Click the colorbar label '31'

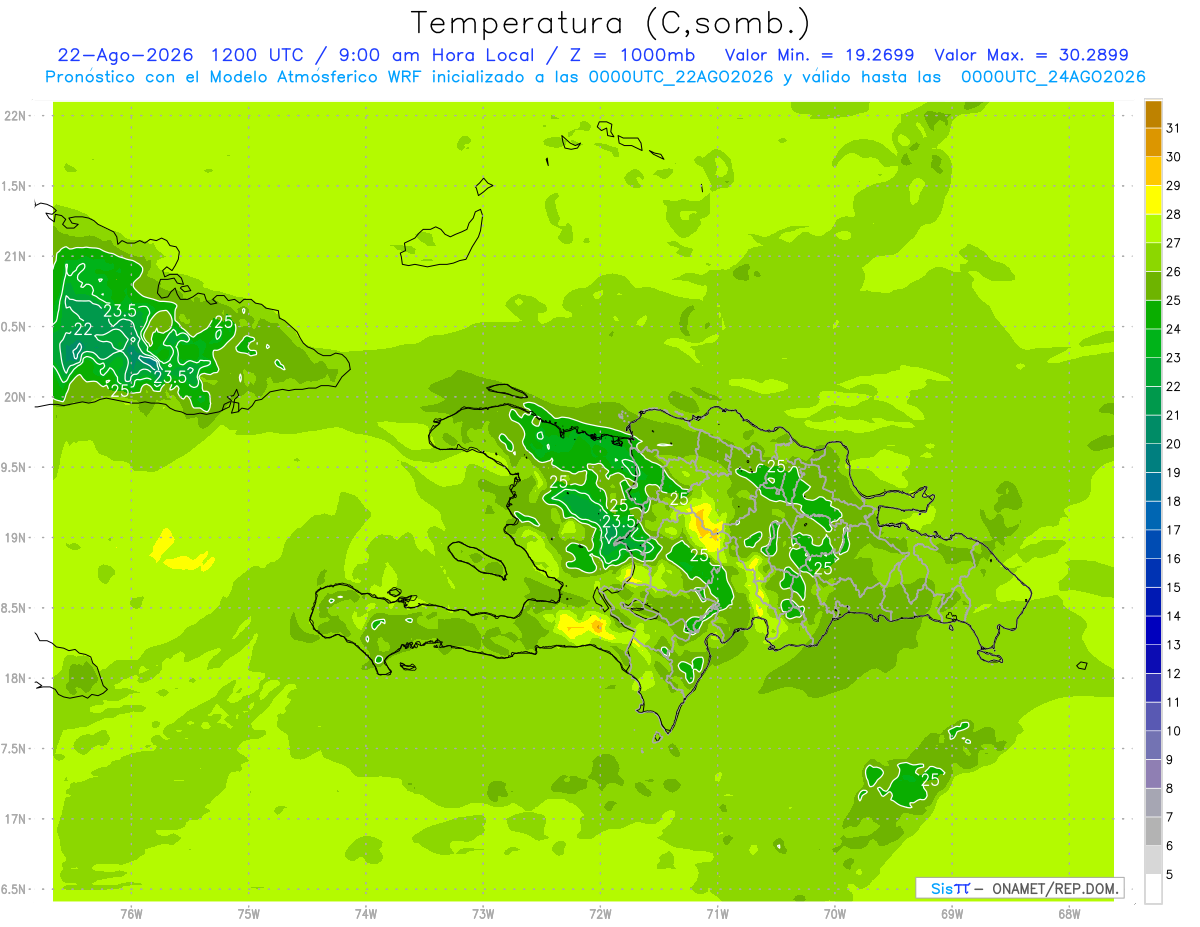[1173, 128]
